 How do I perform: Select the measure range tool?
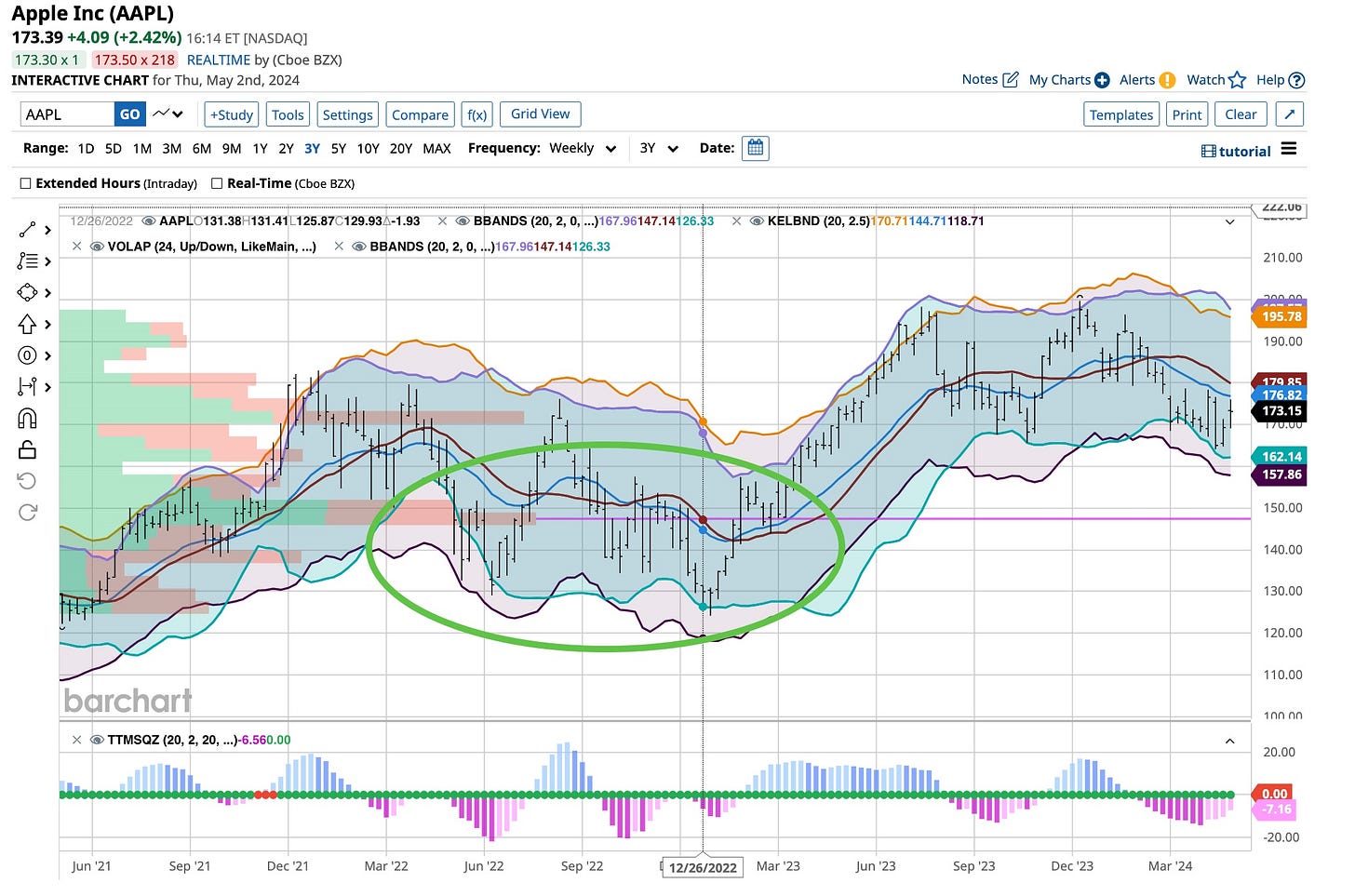point(27,386)
